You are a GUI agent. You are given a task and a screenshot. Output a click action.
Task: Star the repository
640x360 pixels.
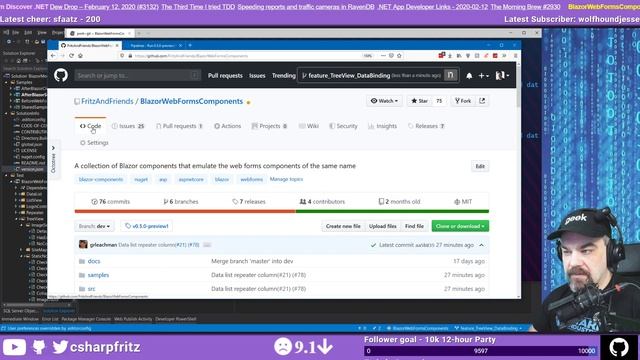419,101
